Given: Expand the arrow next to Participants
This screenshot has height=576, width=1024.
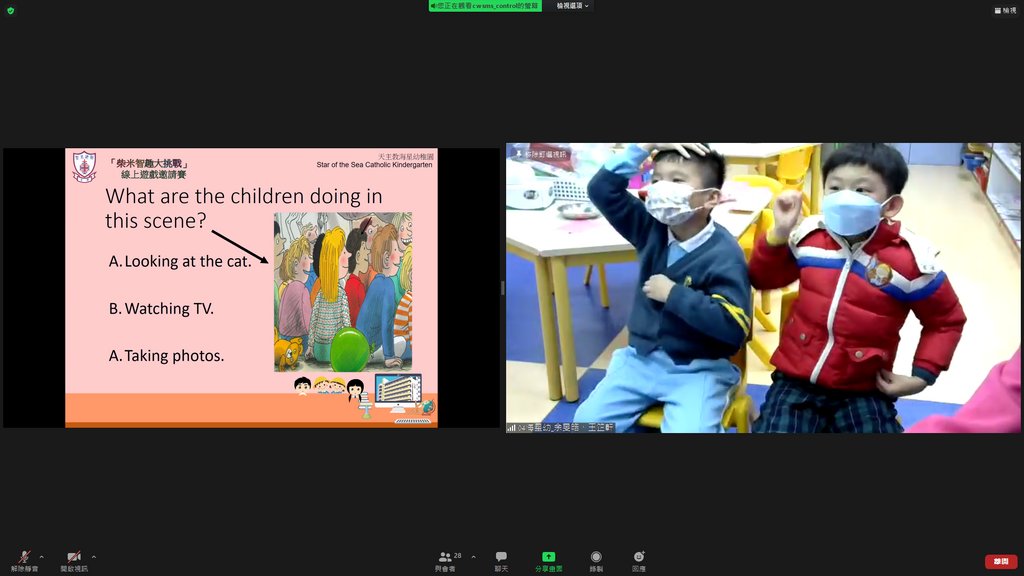Looking at the screenshot, I should (x=473, y=557).
